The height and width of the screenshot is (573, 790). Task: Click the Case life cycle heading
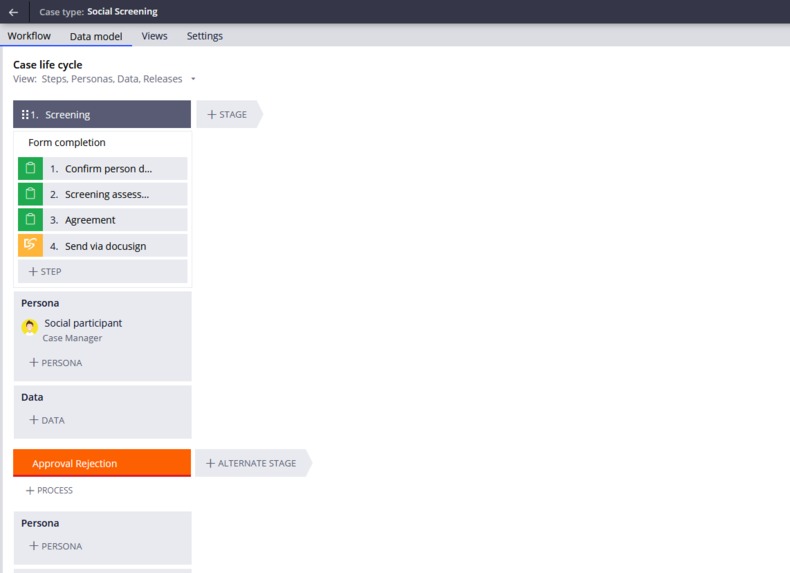[x=47, y=65]
